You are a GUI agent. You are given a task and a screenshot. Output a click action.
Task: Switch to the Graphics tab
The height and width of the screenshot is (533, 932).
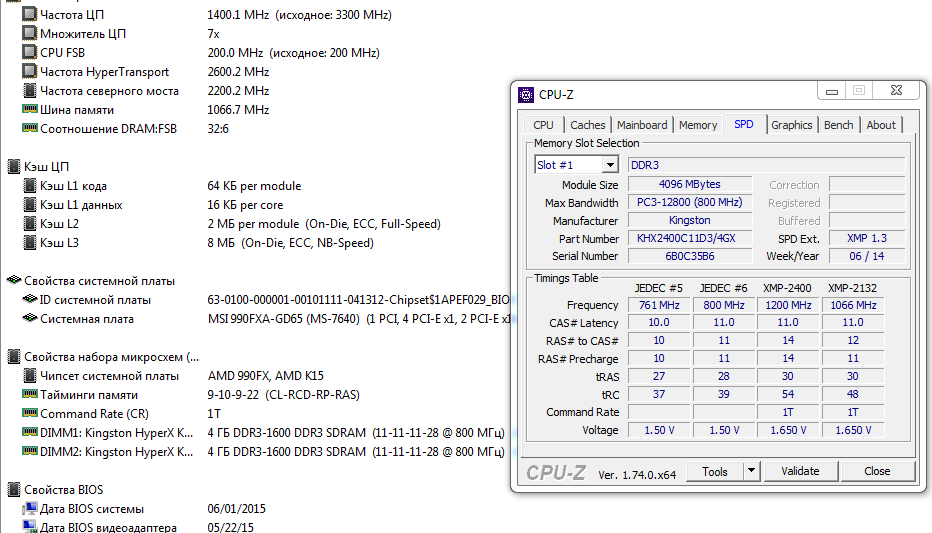(x=792, y=125)
